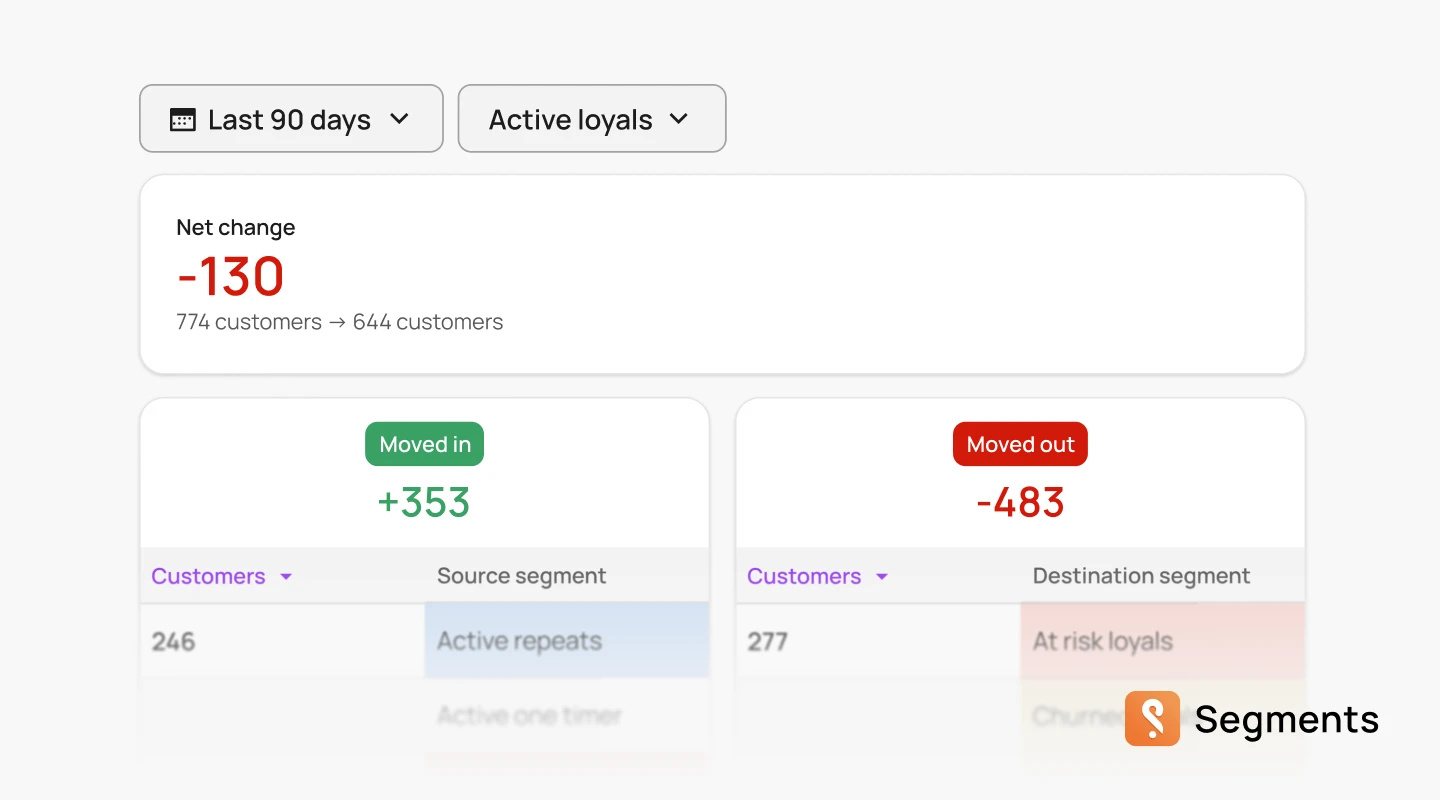Sort the left table by Customers
The width and height of the screenshot is (1440, 800).
[x=208, y=576]
